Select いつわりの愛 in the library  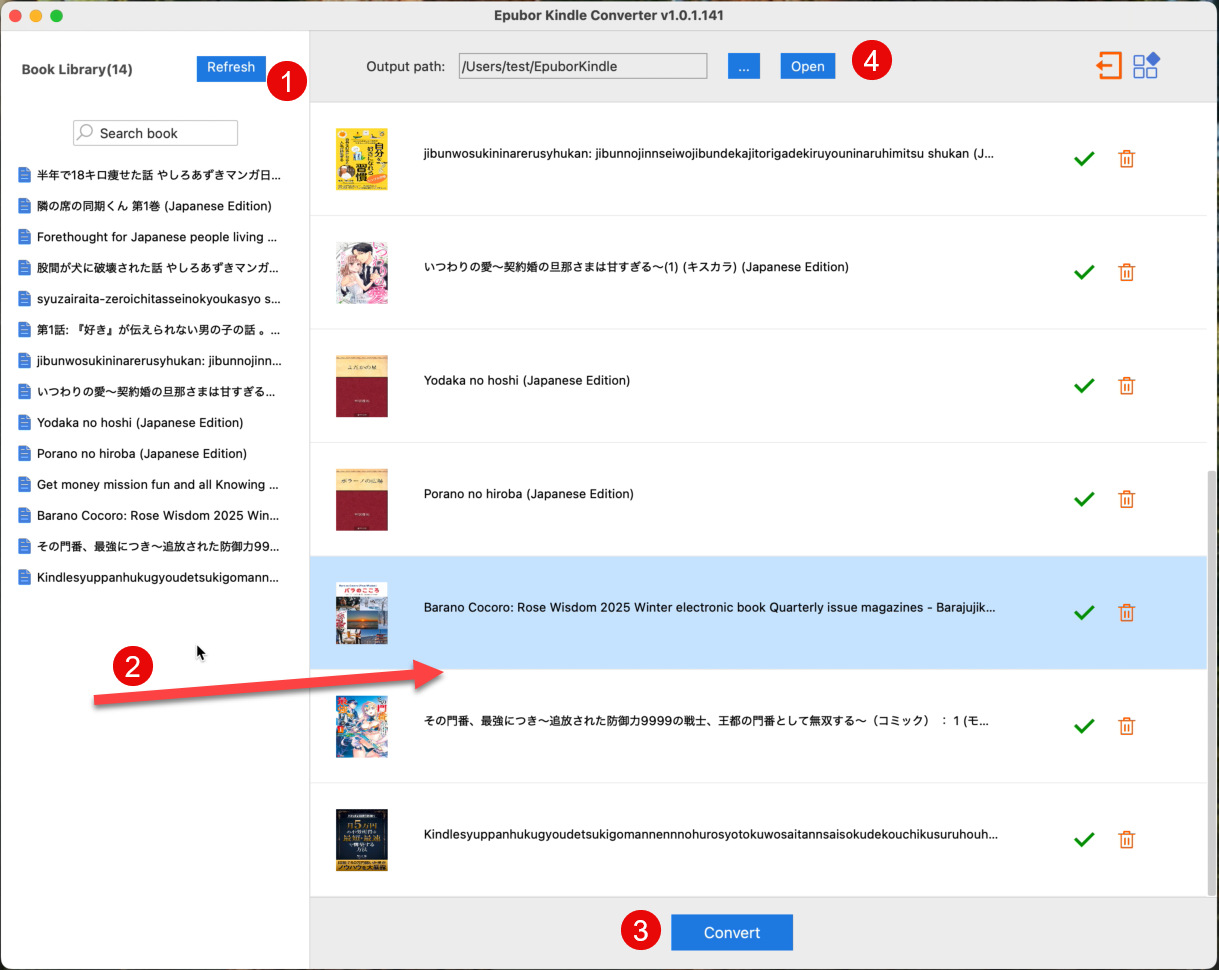point(156,391)
